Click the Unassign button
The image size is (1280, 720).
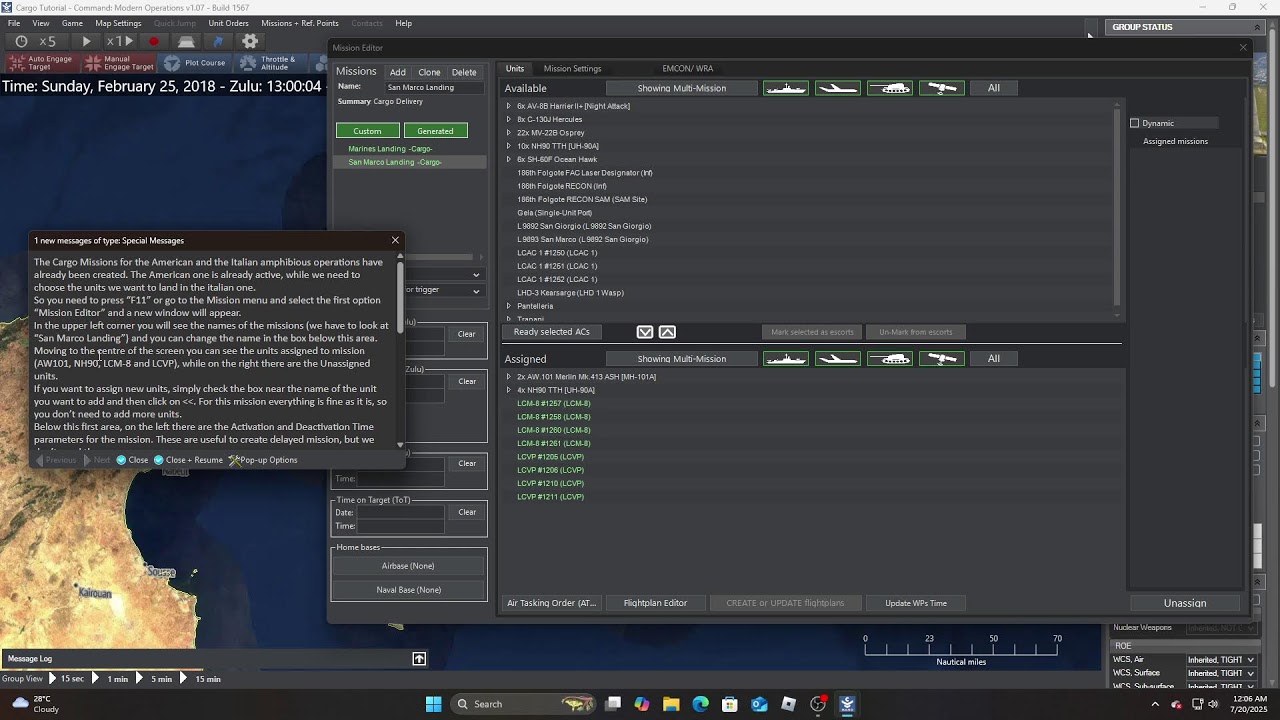tap(1185, 603)
